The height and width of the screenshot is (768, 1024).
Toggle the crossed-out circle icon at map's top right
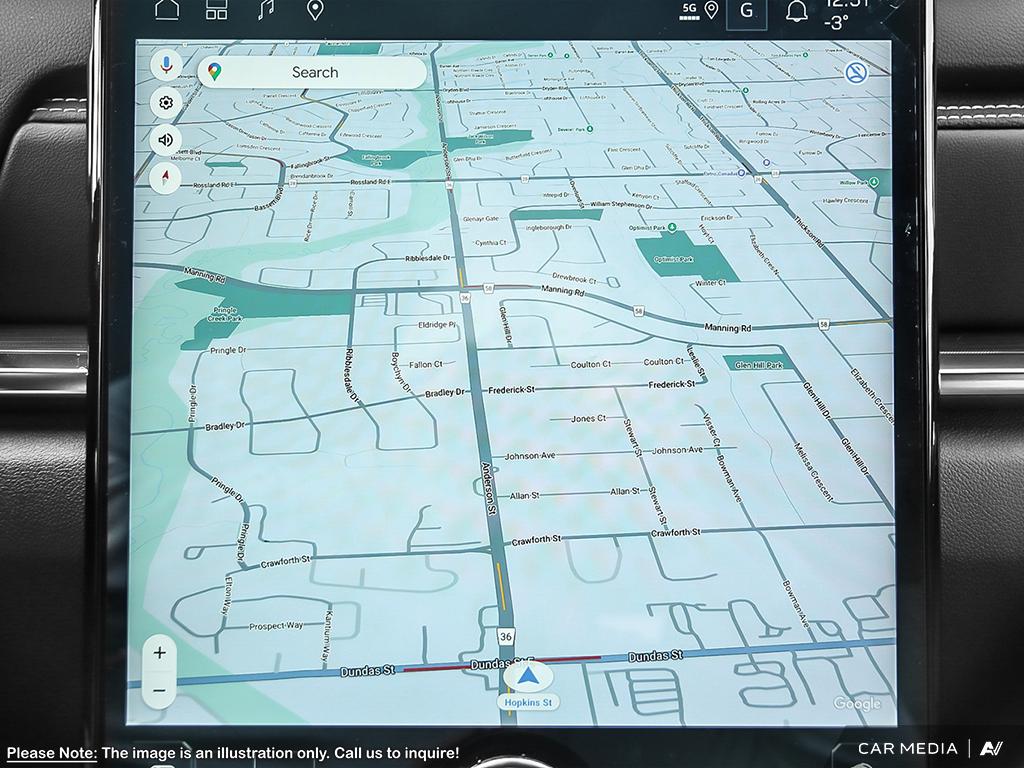pyautogui.click(x=856, y=72)
